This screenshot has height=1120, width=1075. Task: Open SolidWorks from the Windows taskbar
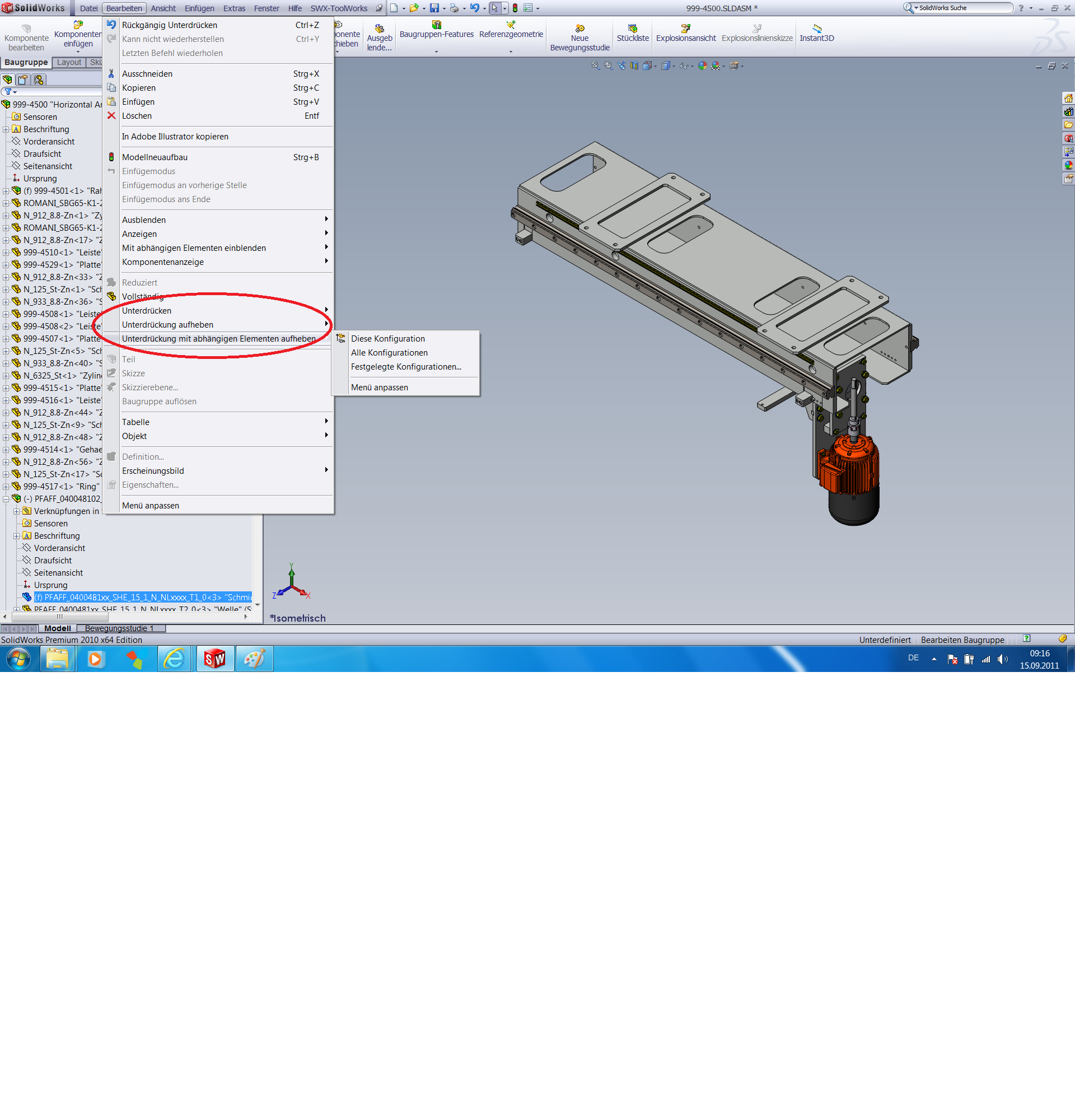click(215, 659)
